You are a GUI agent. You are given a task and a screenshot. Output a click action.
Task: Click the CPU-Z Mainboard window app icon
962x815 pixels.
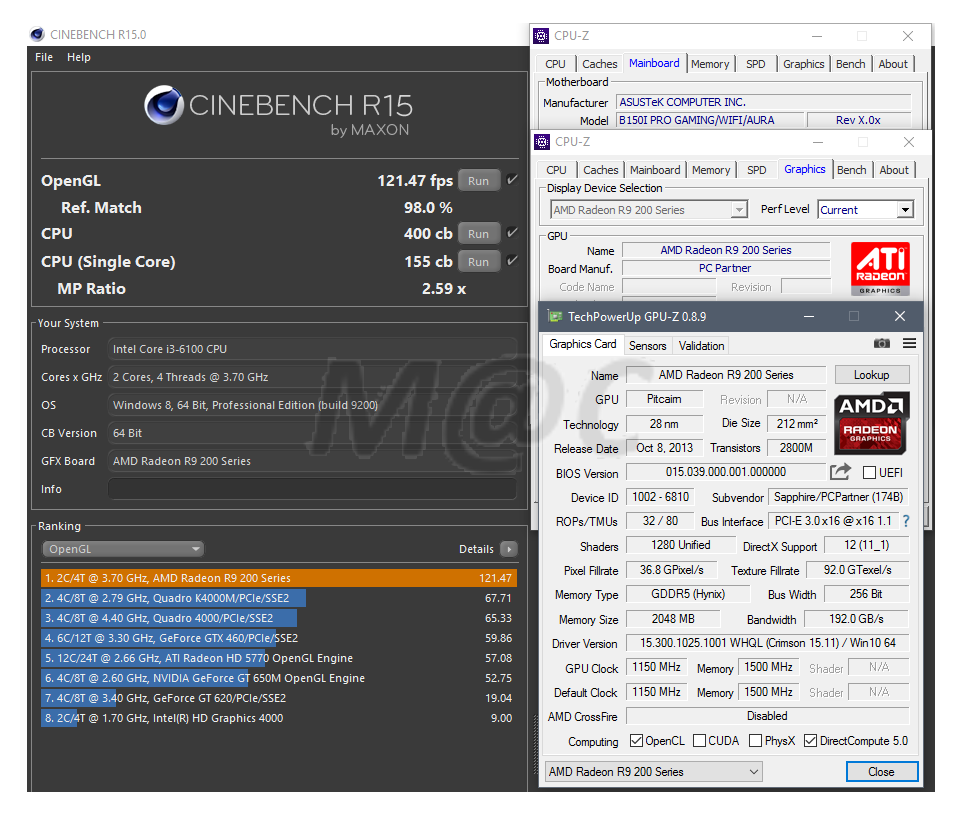541,36
